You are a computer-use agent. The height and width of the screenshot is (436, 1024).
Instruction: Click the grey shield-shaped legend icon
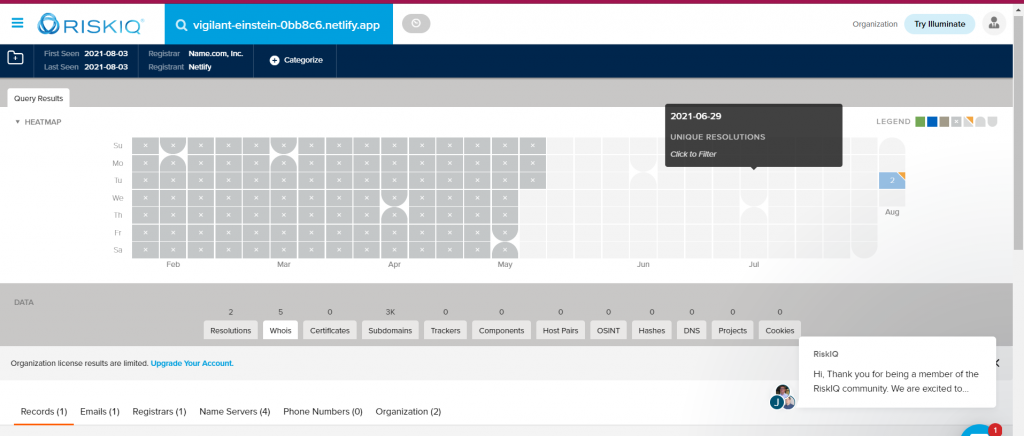point(993,121)
